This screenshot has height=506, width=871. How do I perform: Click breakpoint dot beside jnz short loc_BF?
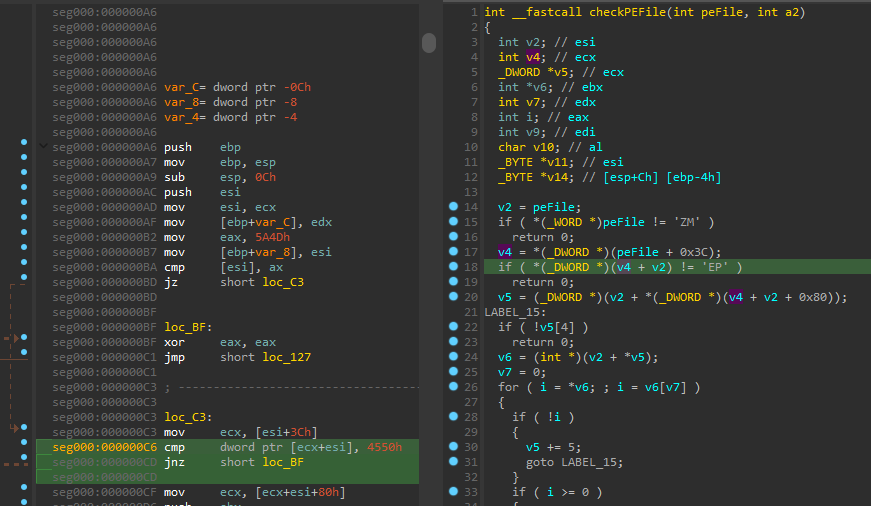point(24,457)
